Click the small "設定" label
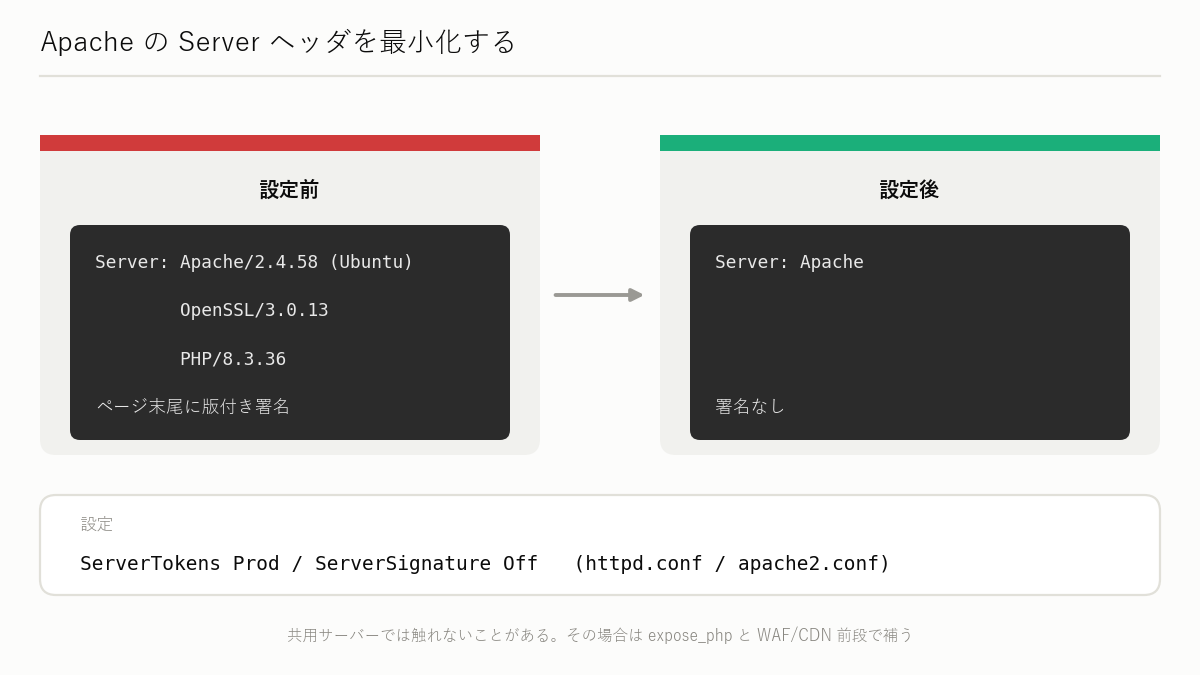This screenshot has width=1200, height=675. 97,524
